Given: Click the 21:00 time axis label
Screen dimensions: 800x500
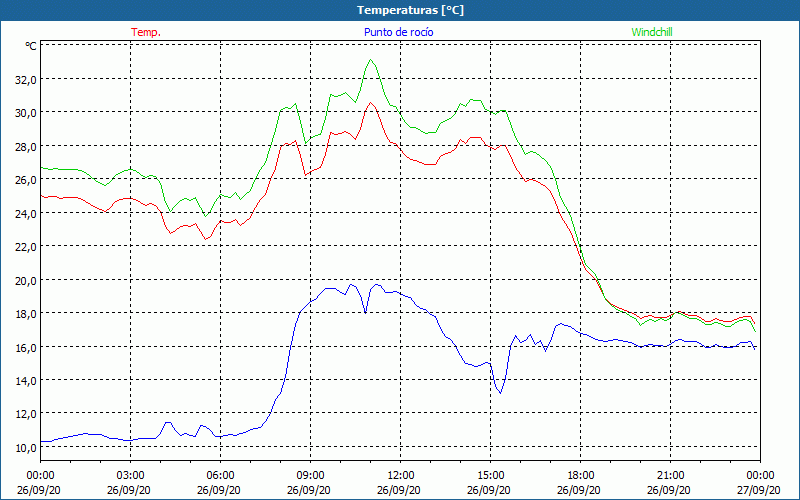Looking at the screenshot, I should point(670,476).
